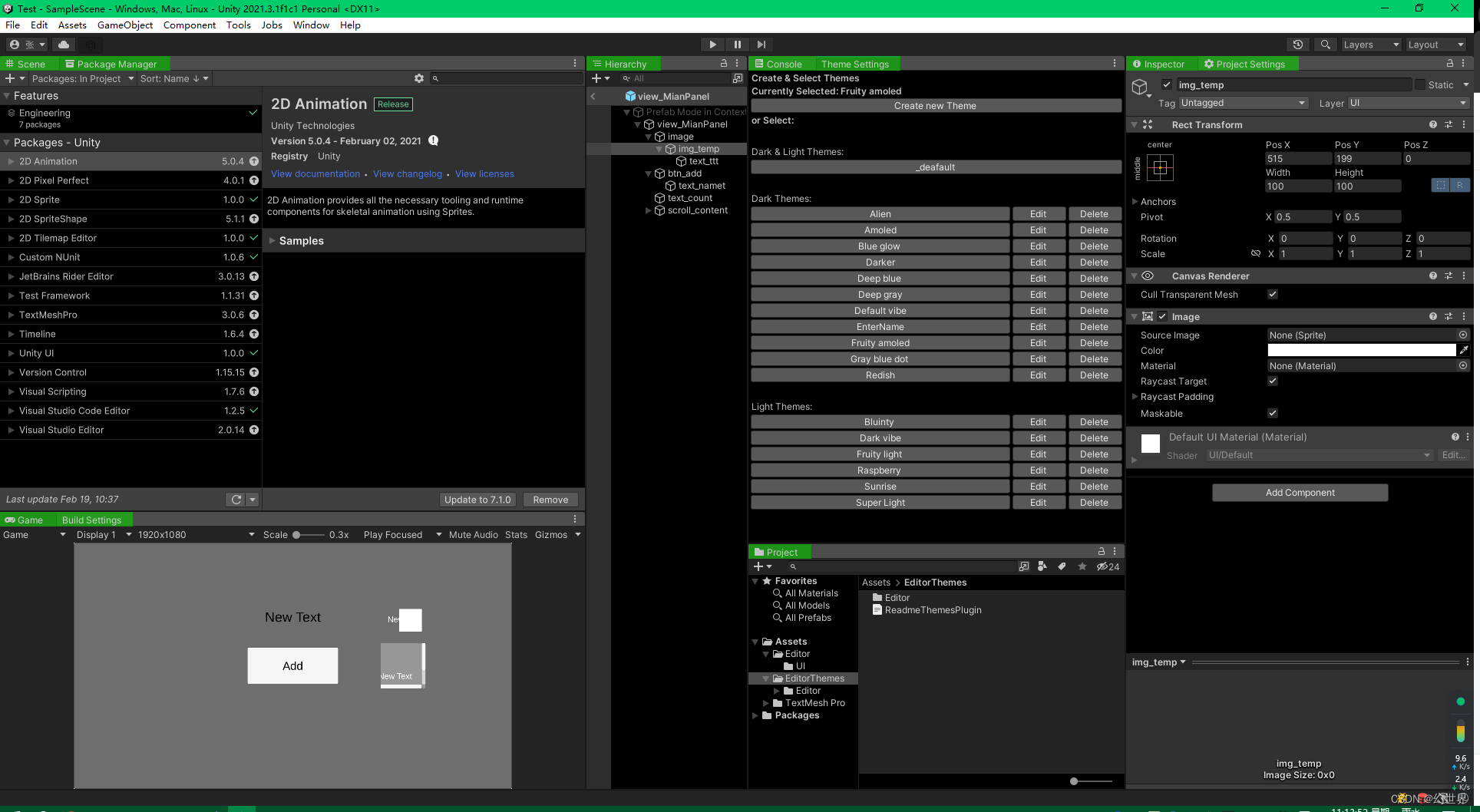Open View documentation link
Screen dimensions: 1480x812
pos(315,174)
